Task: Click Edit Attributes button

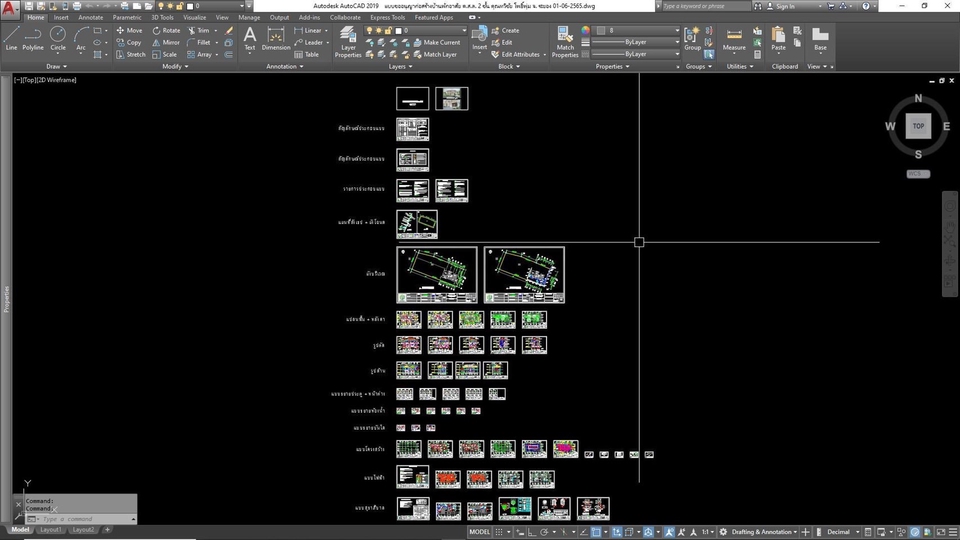Action: pos(516,54)
